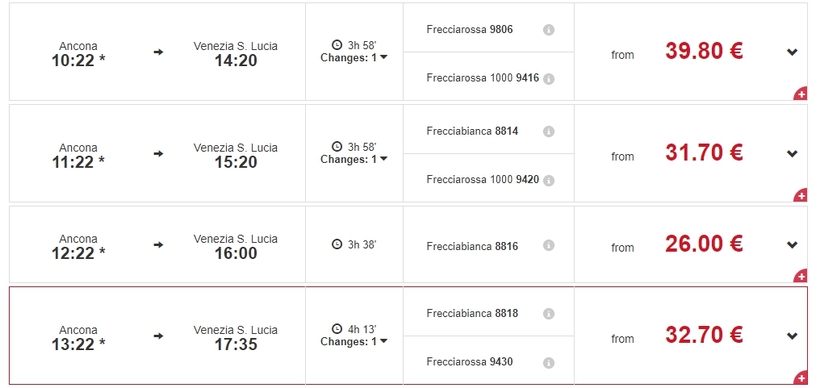Select the 12:22 Ancona departure row

[x=408, y=244]
